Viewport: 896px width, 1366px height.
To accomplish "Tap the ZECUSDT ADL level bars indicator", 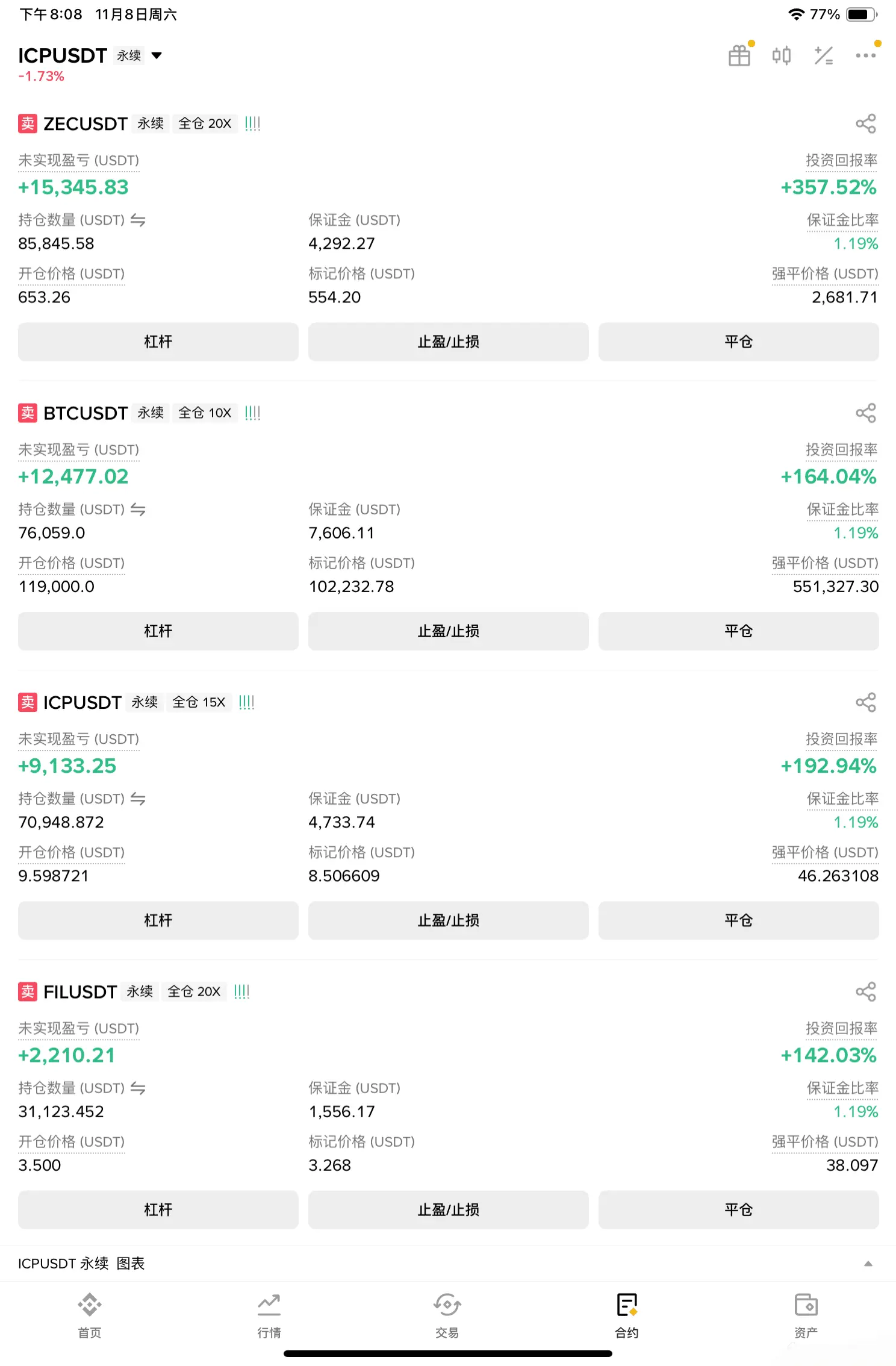I will (253, 123).
